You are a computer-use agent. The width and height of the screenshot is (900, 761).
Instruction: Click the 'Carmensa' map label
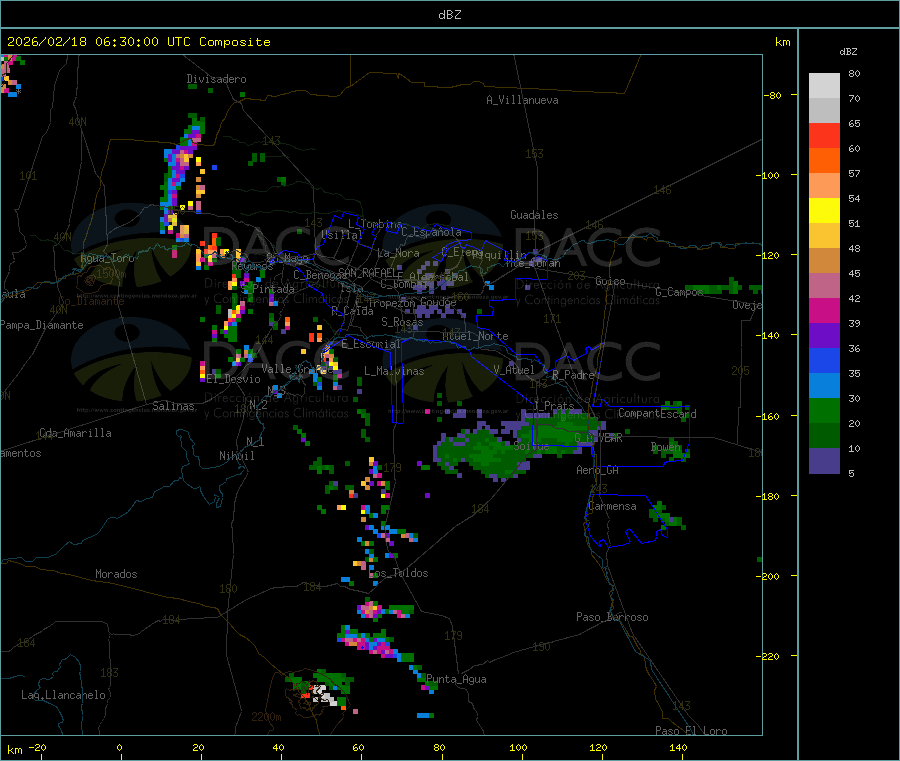pyautogui.click(x=612, y=506)
